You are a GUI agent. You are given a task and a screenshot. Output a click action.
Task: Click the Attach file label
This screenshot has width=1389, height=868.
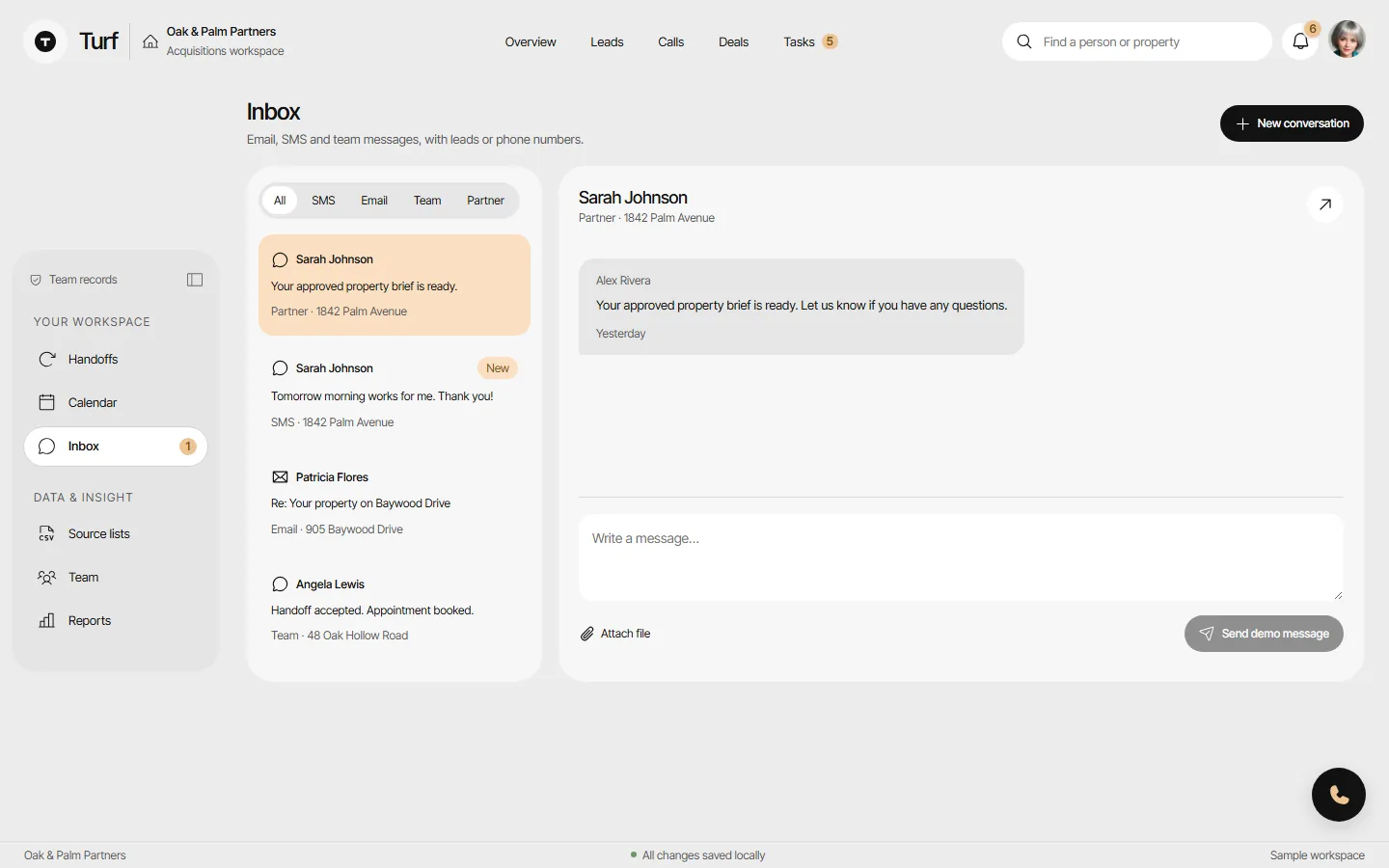[625, 634]
